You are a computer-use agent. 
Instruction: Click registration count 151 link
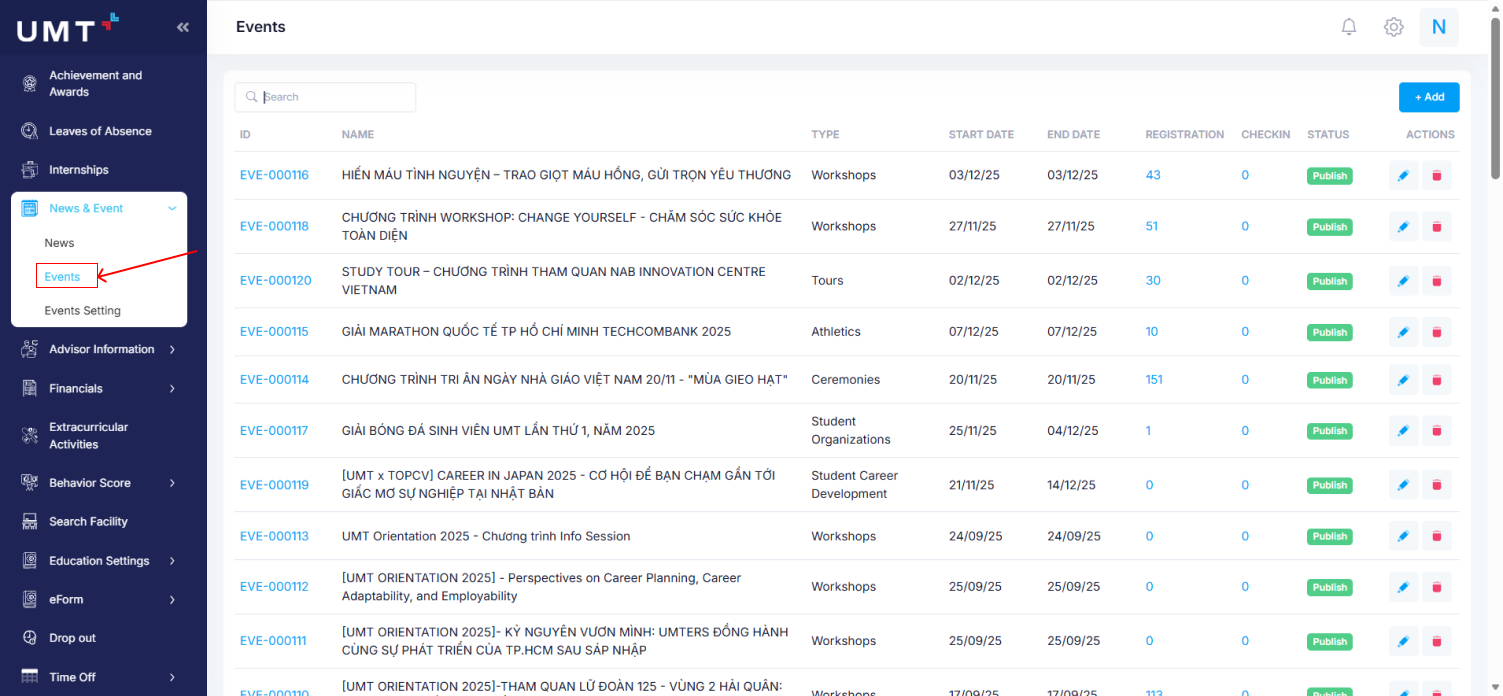(x=1153, y=380)
